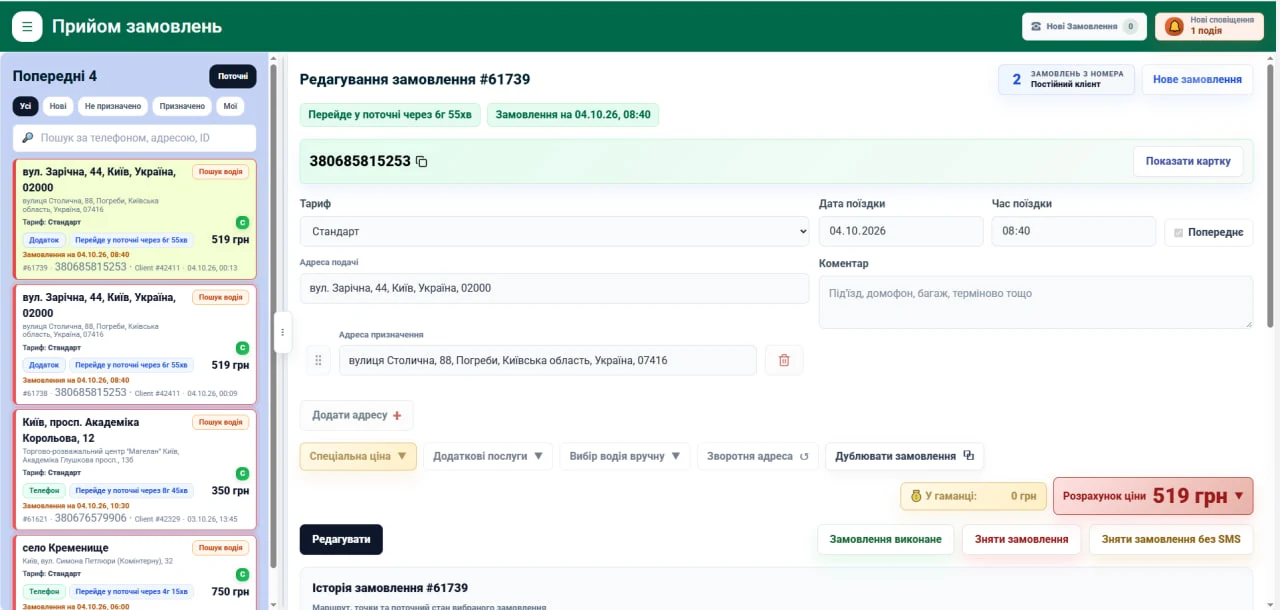Copy phone number 380685815253 with the copy icon
This screenshot has height=610, width=1280.
point(421,161)
